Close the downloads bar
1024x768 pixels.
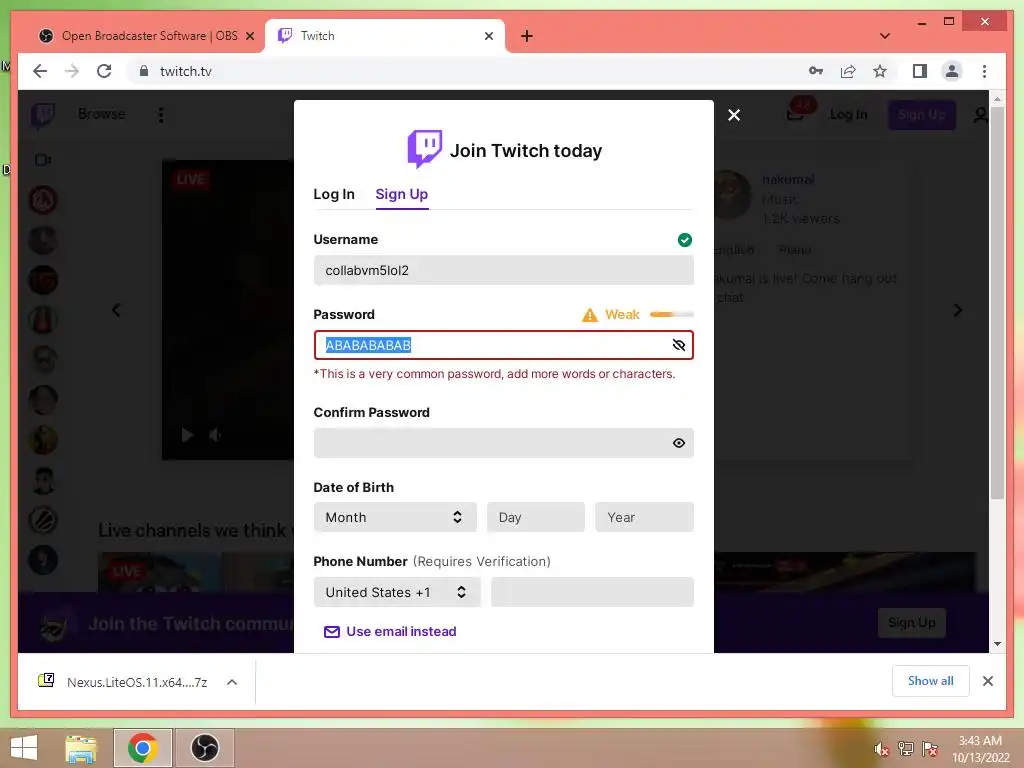(x=987, y=681)
